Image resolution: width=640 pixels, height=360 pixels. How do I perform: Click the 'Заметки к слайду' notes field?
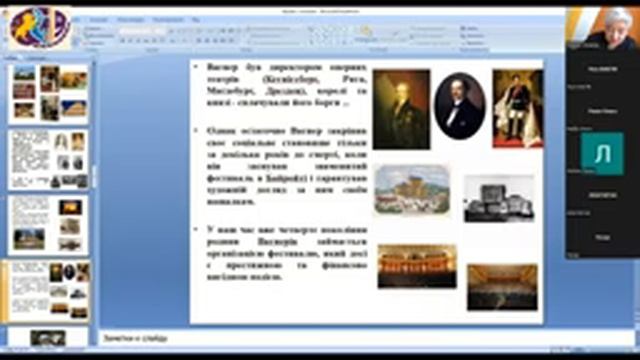tap(367, 338)
